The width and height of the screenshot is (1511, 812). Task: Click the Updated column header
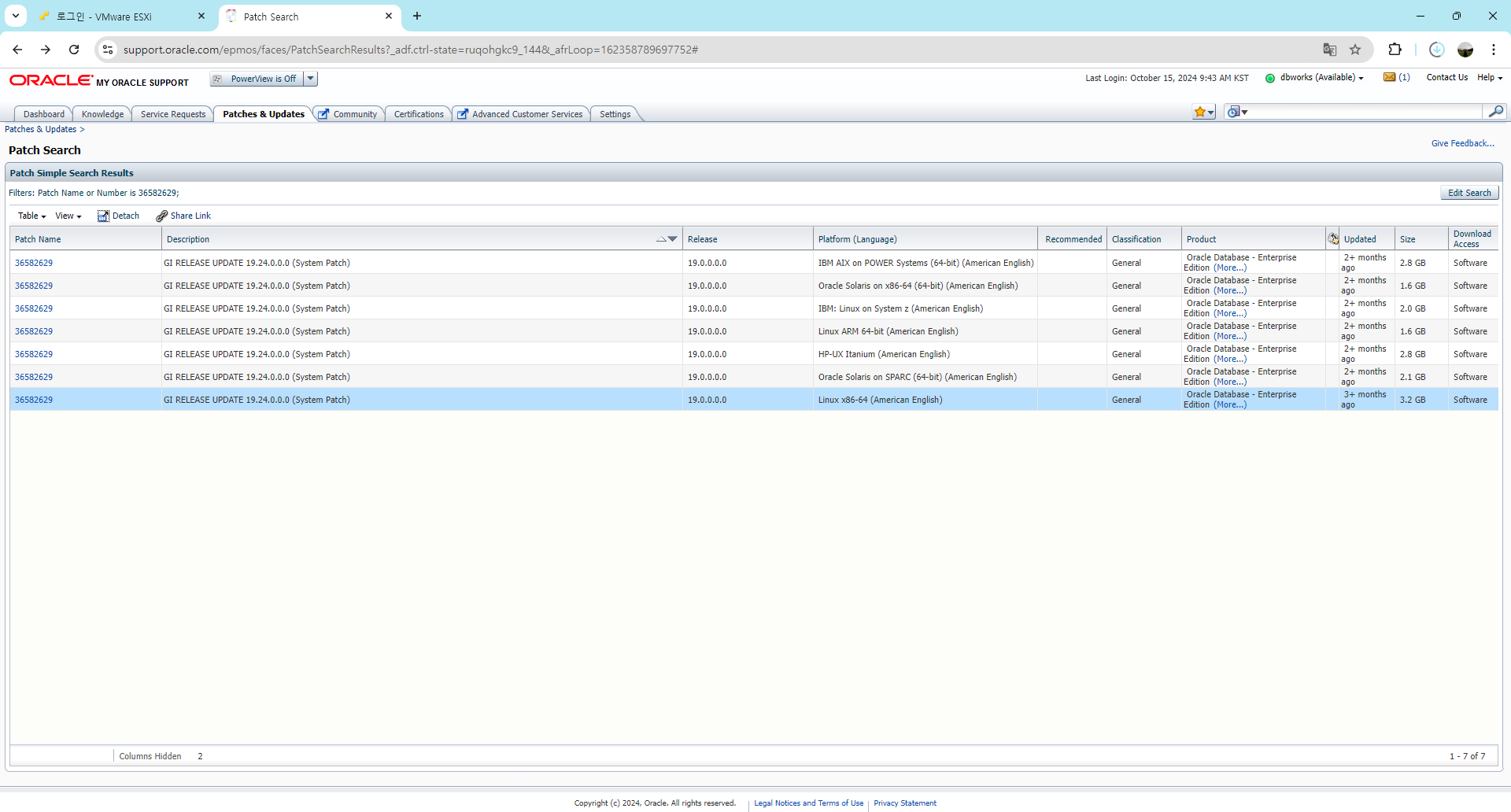[1368, 239]
